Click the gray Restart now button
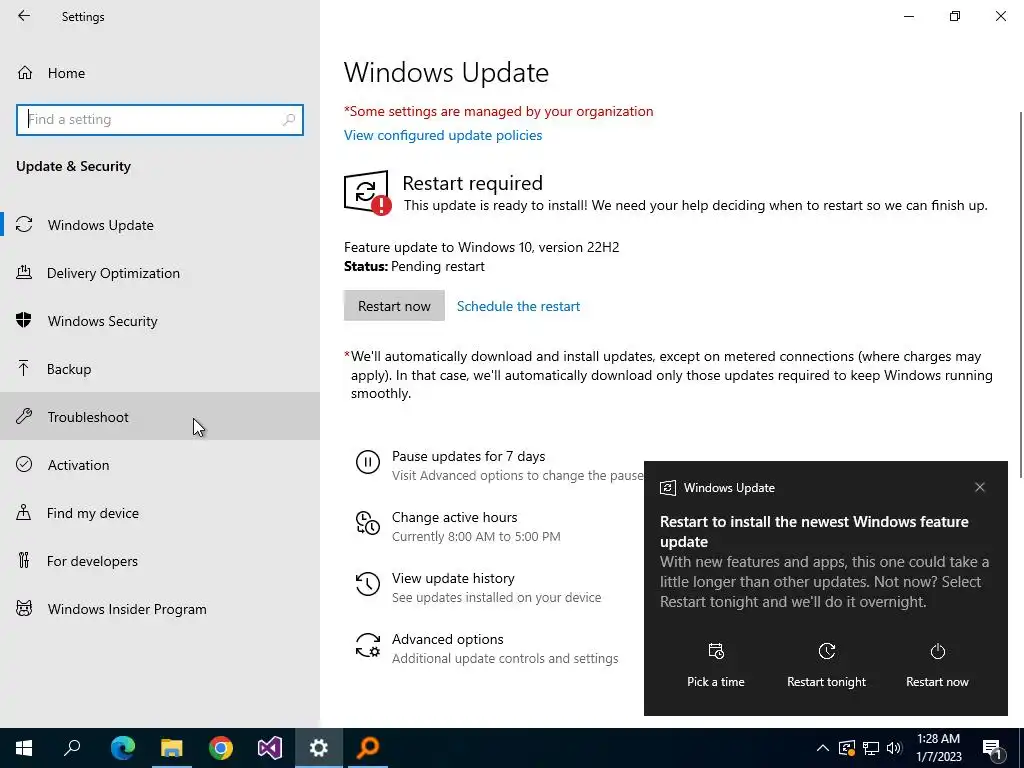Image resolution: width=1024 pixels, height=768 pixels. pyautogui.click(x=394, y=306)
